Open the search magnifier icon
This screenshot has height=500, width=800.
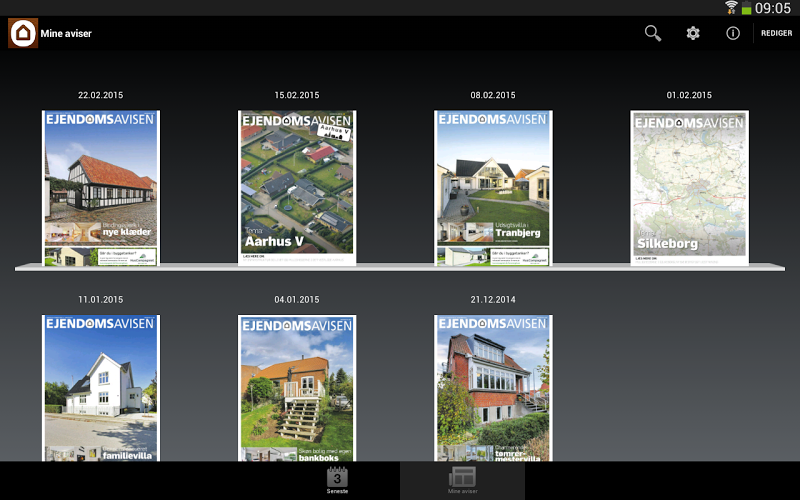653,33
